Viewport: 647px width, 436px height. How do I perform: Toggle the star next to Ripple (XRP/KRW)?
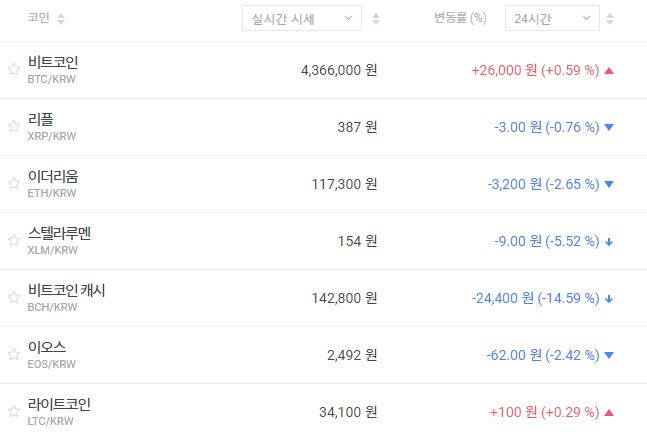click(x=14, y=127)
